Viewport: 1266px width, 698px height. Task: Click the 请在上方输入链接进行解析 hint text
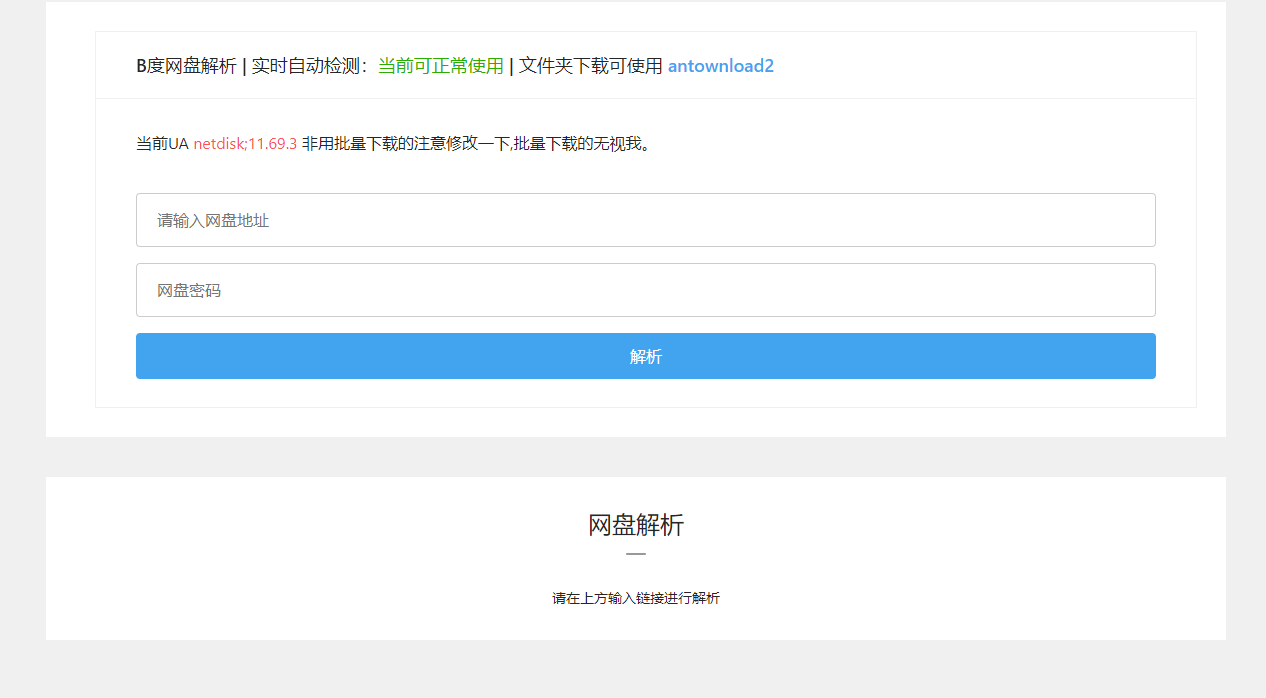(635, 598)
